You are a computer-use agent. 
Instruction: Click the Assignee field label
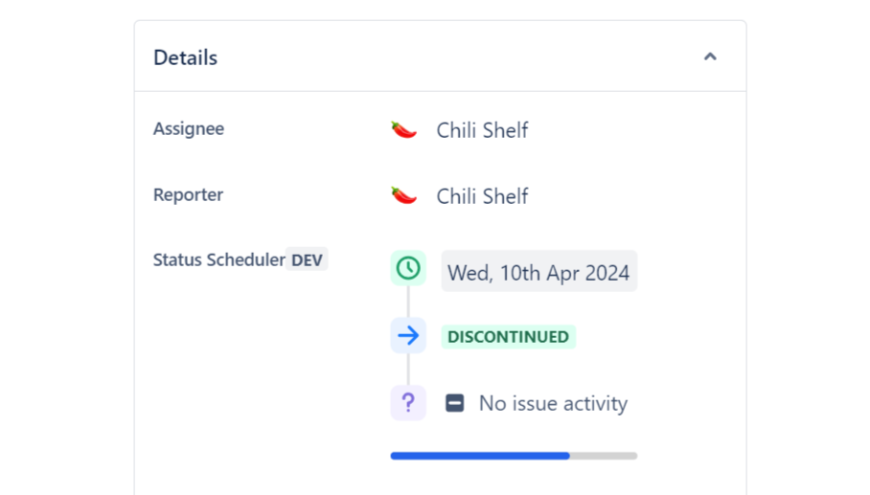[188, 129]
